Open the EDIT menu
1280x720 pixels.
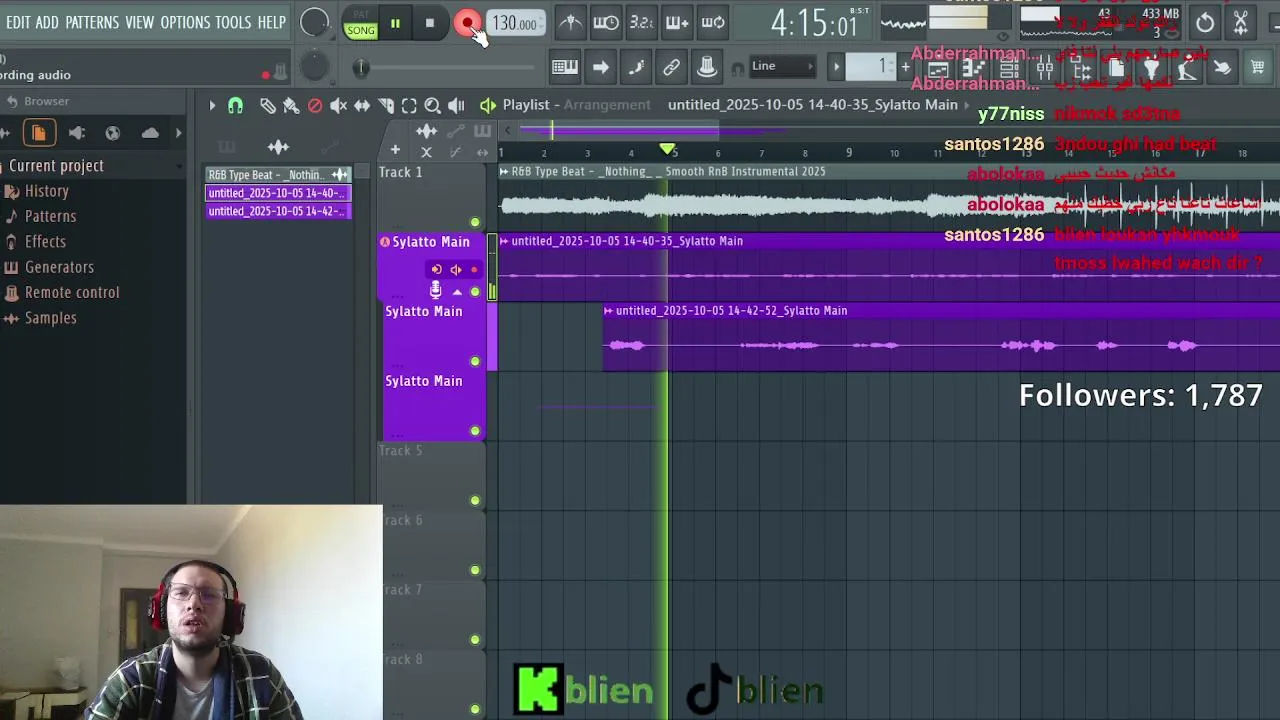[x=18, y=22]
